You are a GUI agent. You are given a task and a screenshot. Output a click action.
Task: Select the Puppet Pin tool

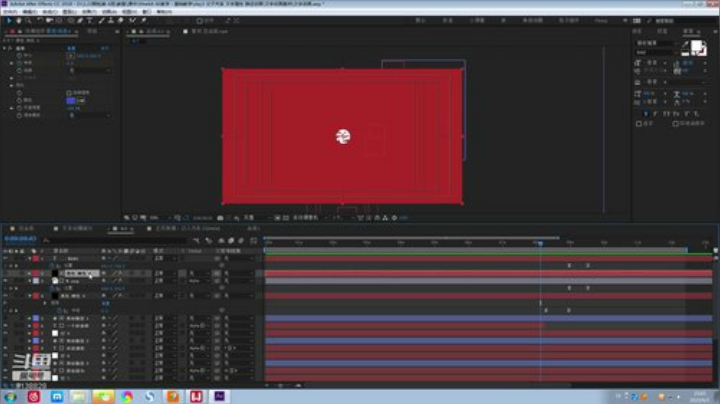pos(143,21)
